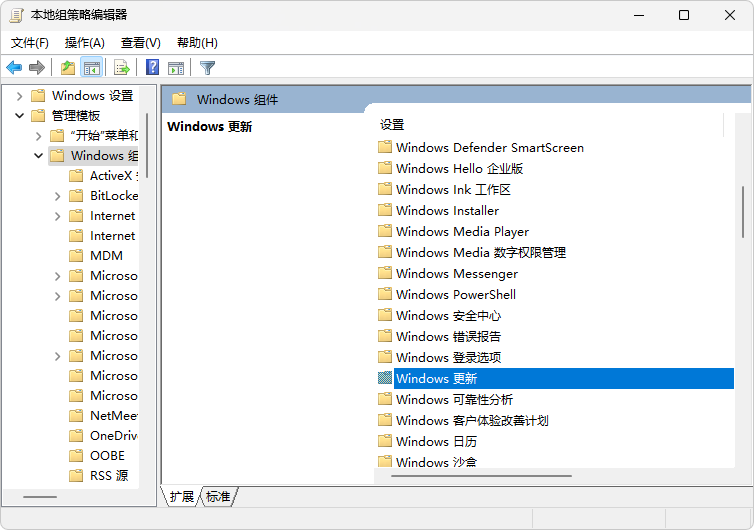Image resolution: width=754 pixels, height=530 pixels.
Task: Click the folder icon beside RSS 源
Action: [76, 475]
